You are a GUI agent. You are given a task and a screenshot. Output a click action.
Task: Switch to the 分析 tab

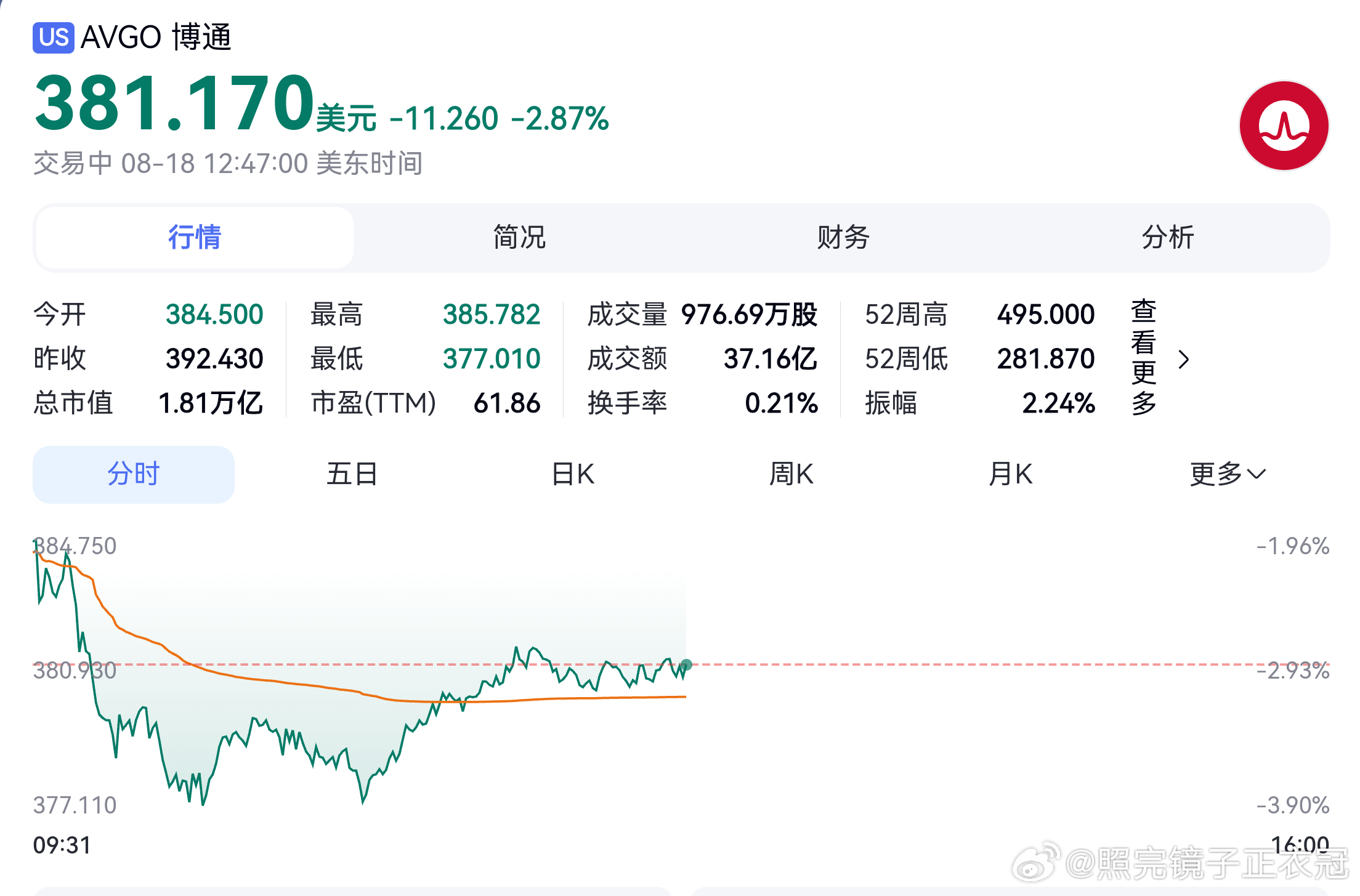click(x=1168, y=237)
